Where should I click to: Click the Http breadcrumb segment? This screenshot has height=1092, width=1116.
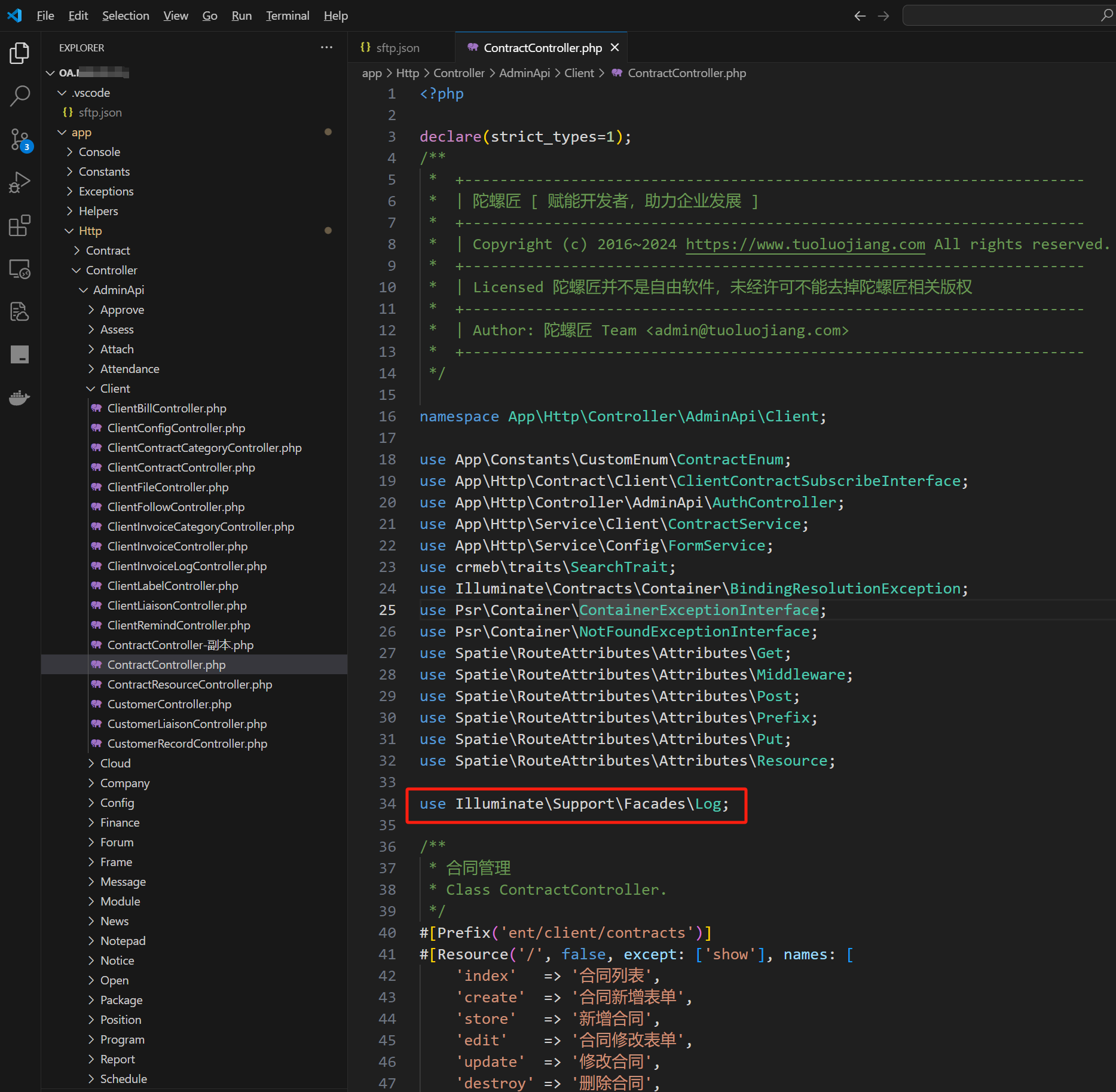(x=408, y=73)
